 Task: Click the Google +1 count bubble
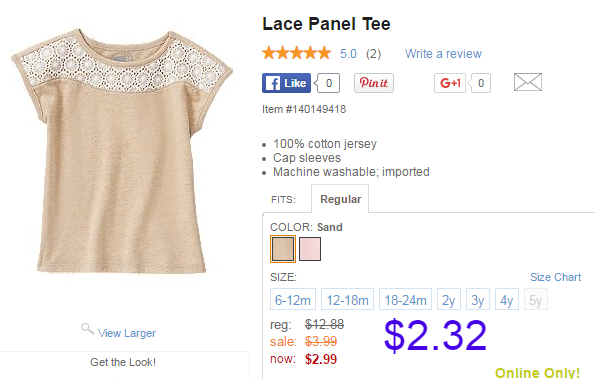point(480,83)
